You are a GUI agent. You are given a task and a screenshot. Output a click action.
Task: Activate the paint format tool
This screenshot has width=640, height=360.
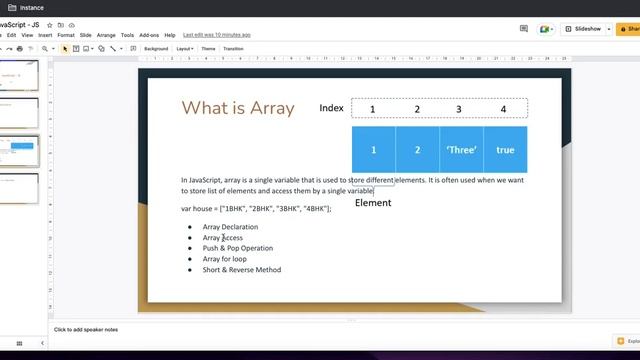31,49
